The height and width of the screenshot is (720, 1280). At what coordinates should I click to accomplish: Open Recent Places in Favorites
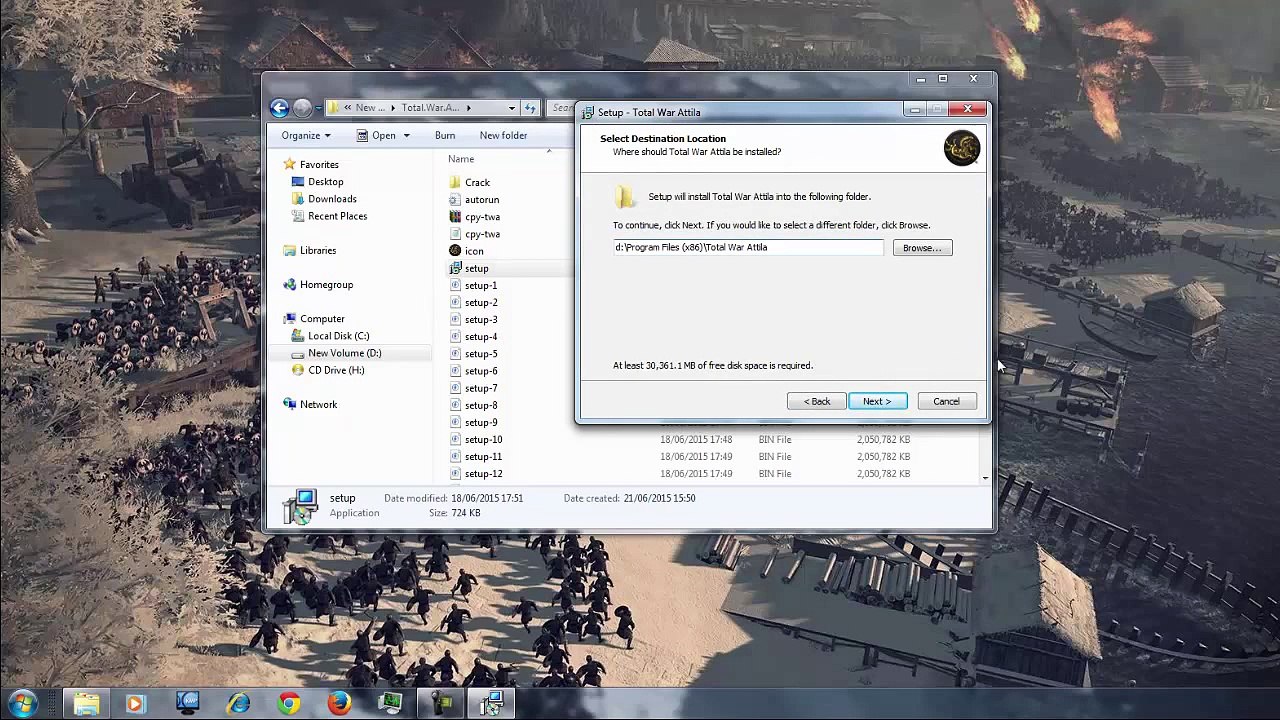point(329,216)
